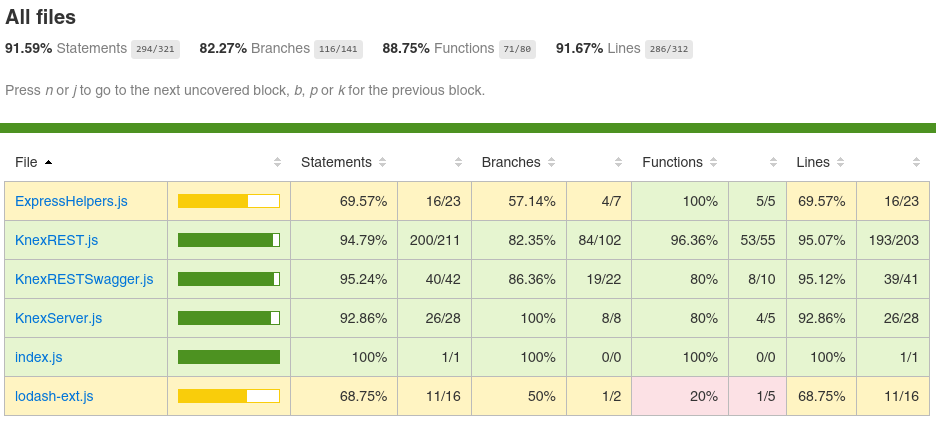Click KnexREST.js lines value 95.07%
The height and width of the screenshot is (421, 936).
(x=822, y=240)
